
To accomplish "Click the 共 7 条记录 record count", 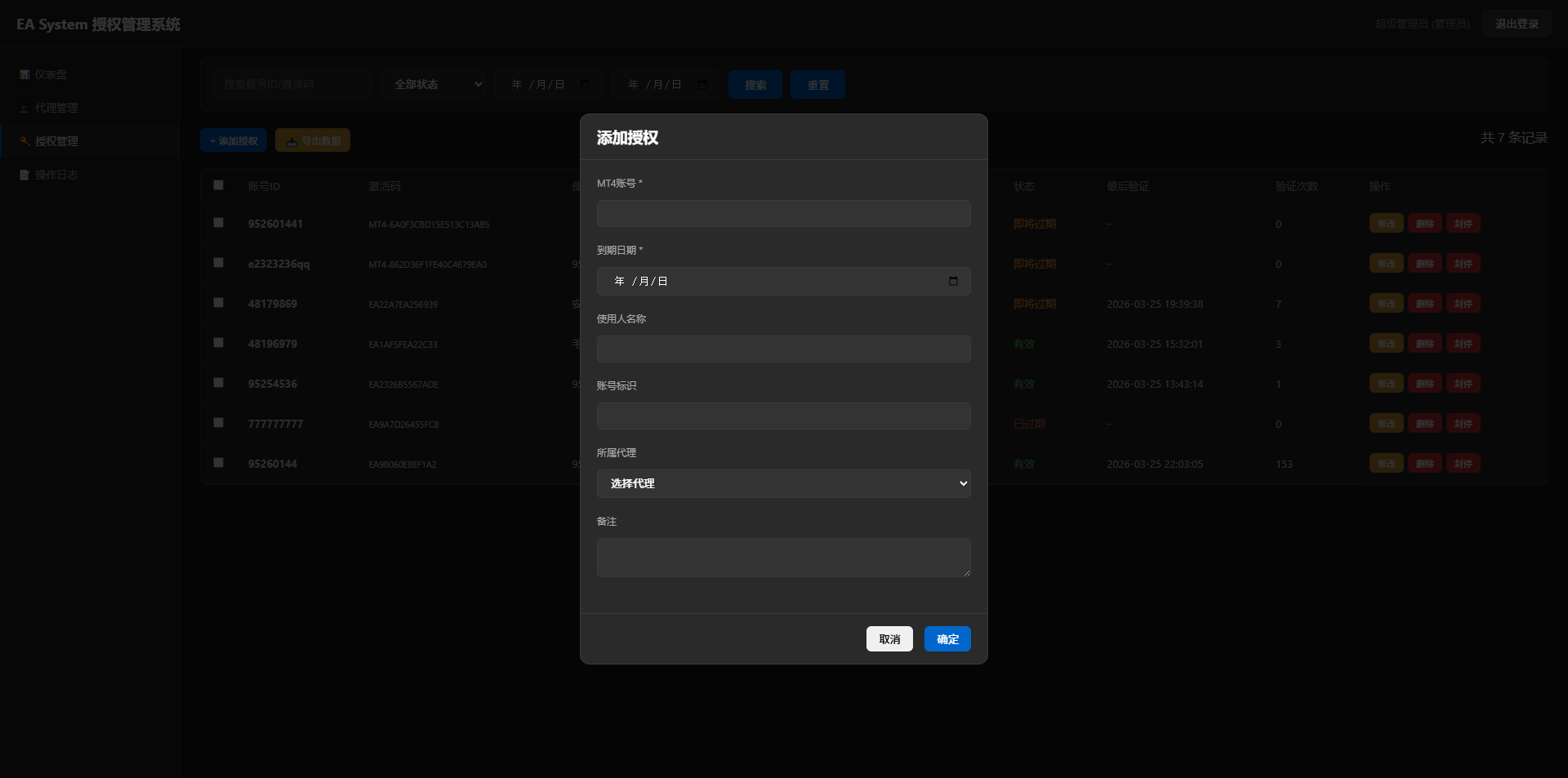I will pyautogui.click(x=1514, y=138).
